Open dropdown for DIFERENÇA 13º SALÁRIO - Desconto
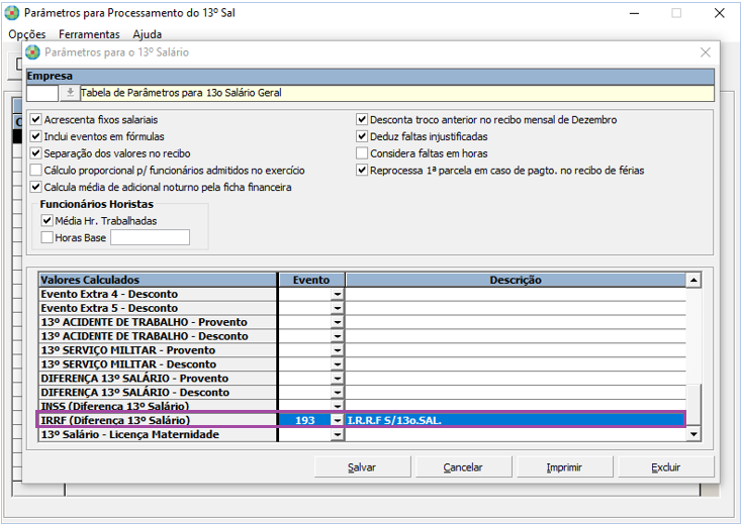Screen dimensions: 744x528 pyautogui.click(x=337, y=392)
